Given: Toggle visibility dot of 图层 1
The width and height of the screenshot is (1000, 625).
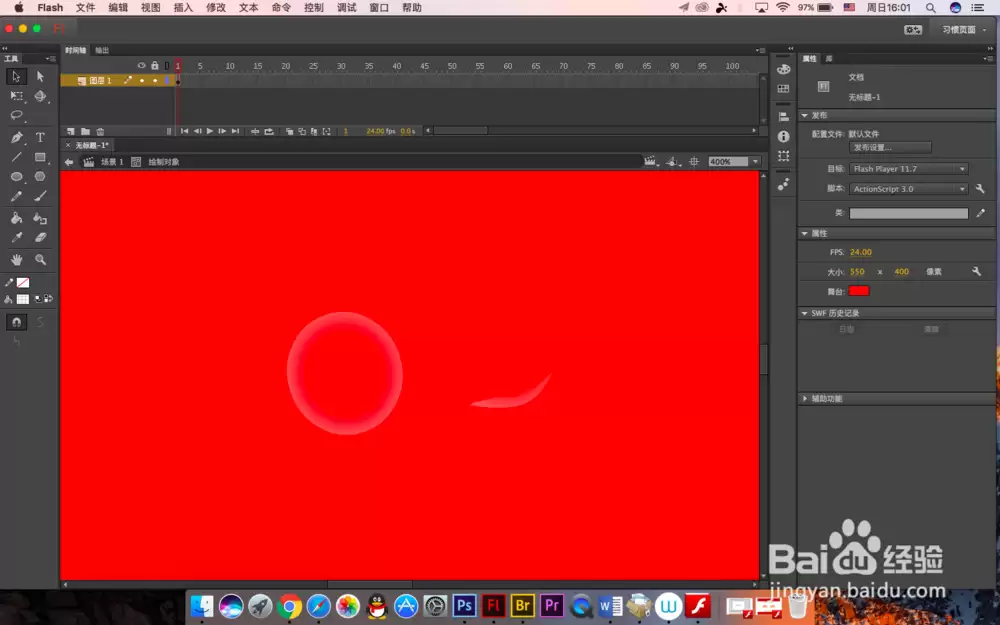Looking at the screenshot, I should tap(142, 80).
